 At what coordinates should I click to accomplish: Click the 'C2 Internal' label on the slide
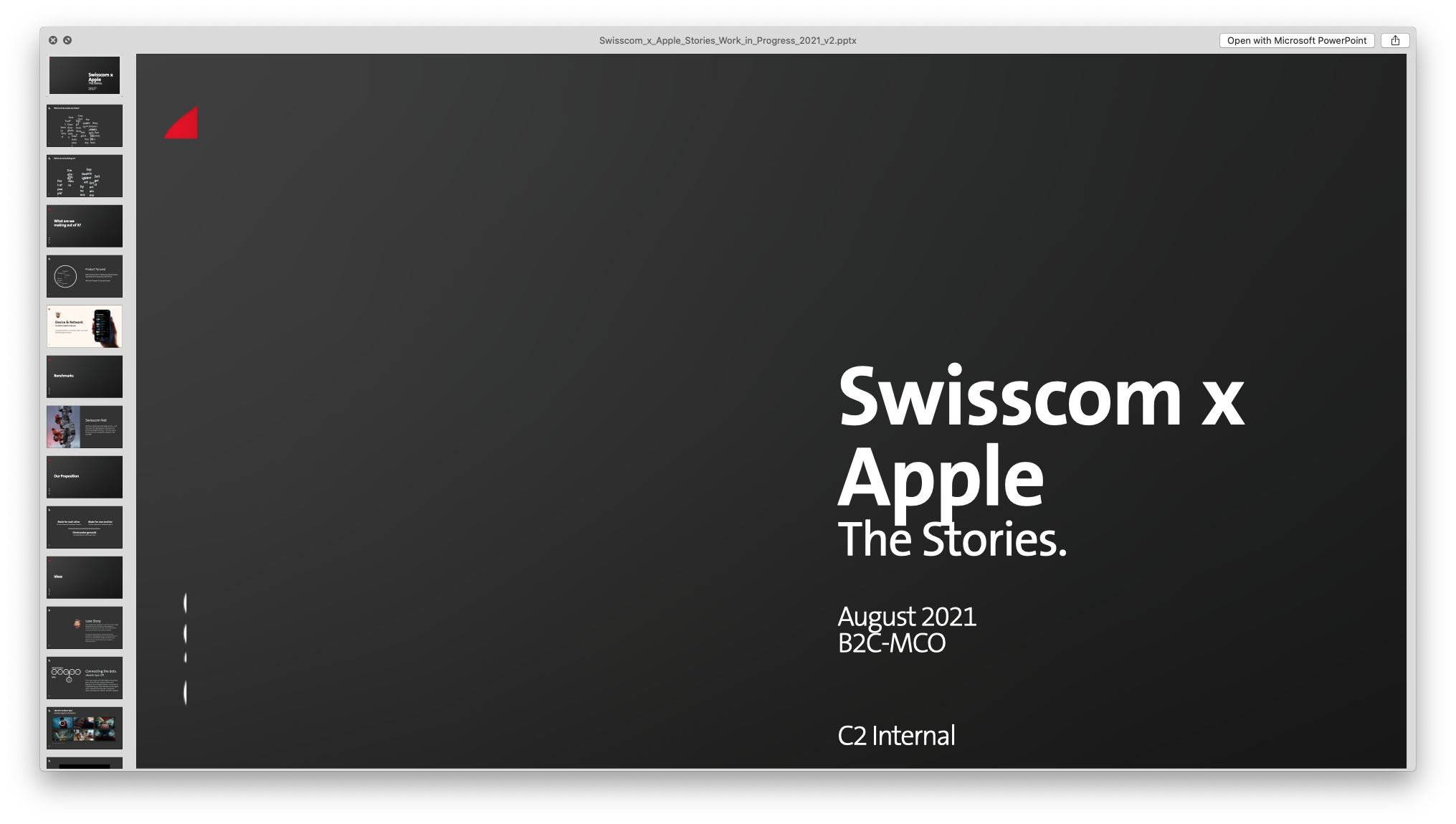(896, 736)
